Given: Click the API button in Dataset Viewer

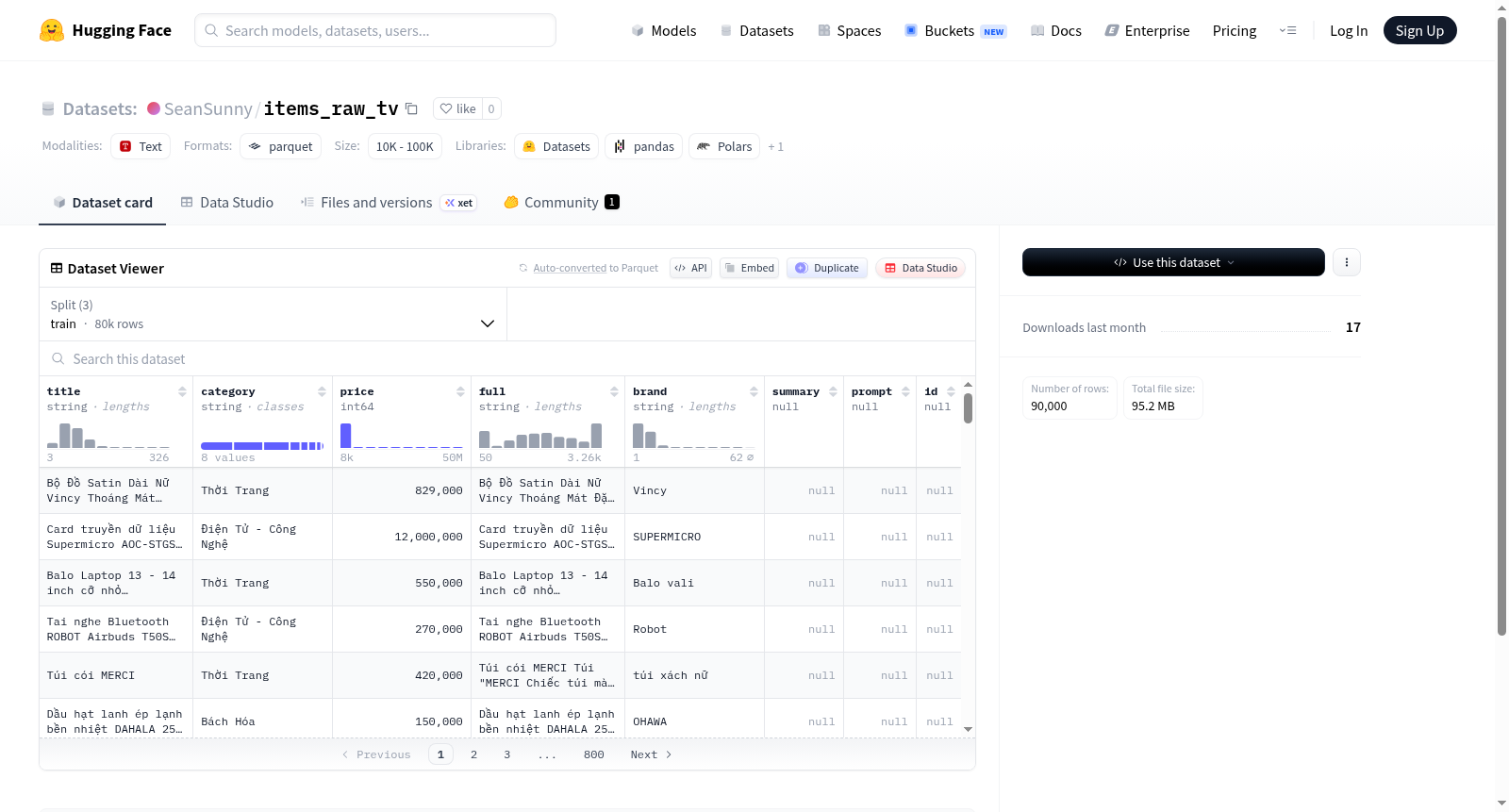Looking at the screenshot, I should [x=690, y=268].
